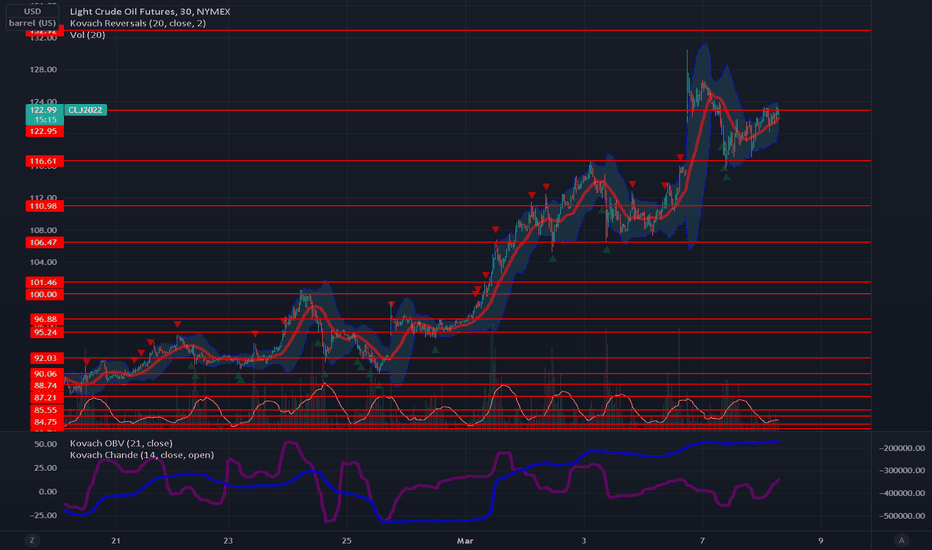Open the USD currency selector

(32, 11)
